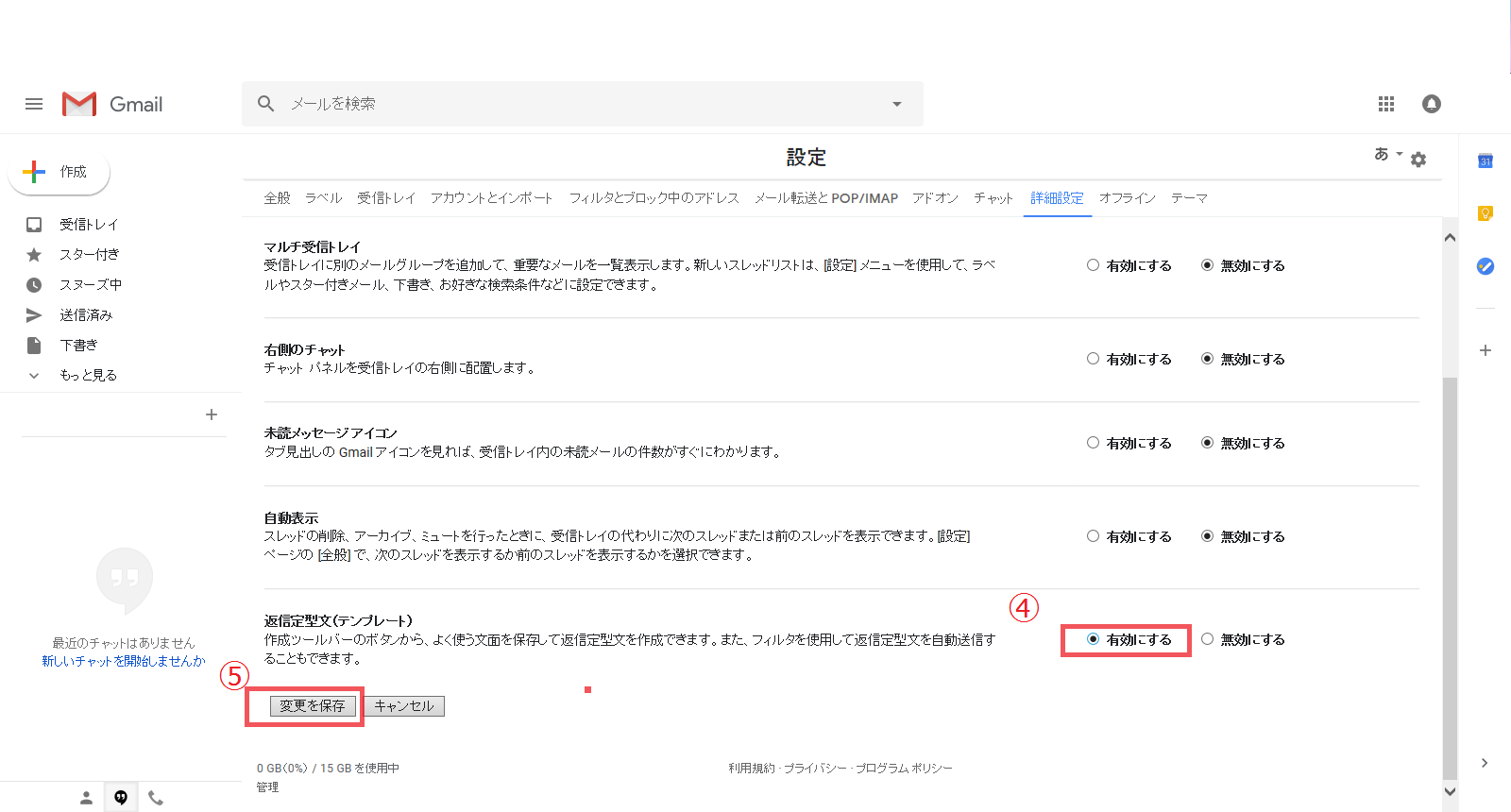Disable 右側のチャット radio option
Viewport: 1511px width, 812px height.
tap(1207, 359)
